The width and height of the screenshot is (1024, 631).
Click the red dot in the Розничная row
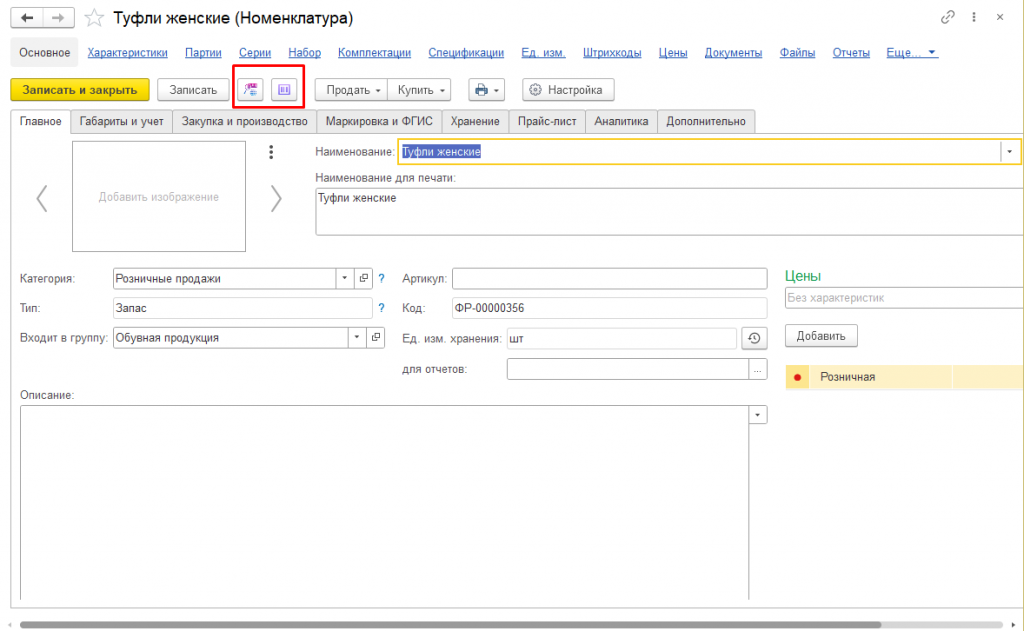tap(797, 378)
